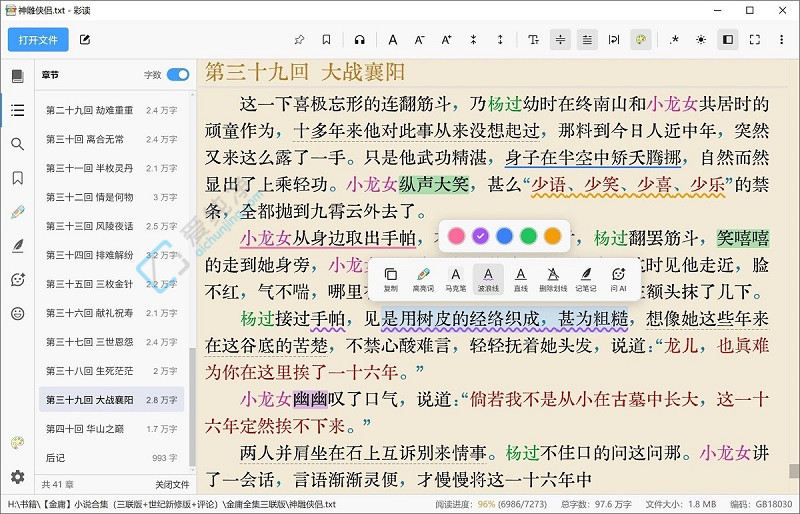This screenshot has height=514, width=800.
Task: Open the search icon in the left sidebar
Action: click(x=17, y=144)
